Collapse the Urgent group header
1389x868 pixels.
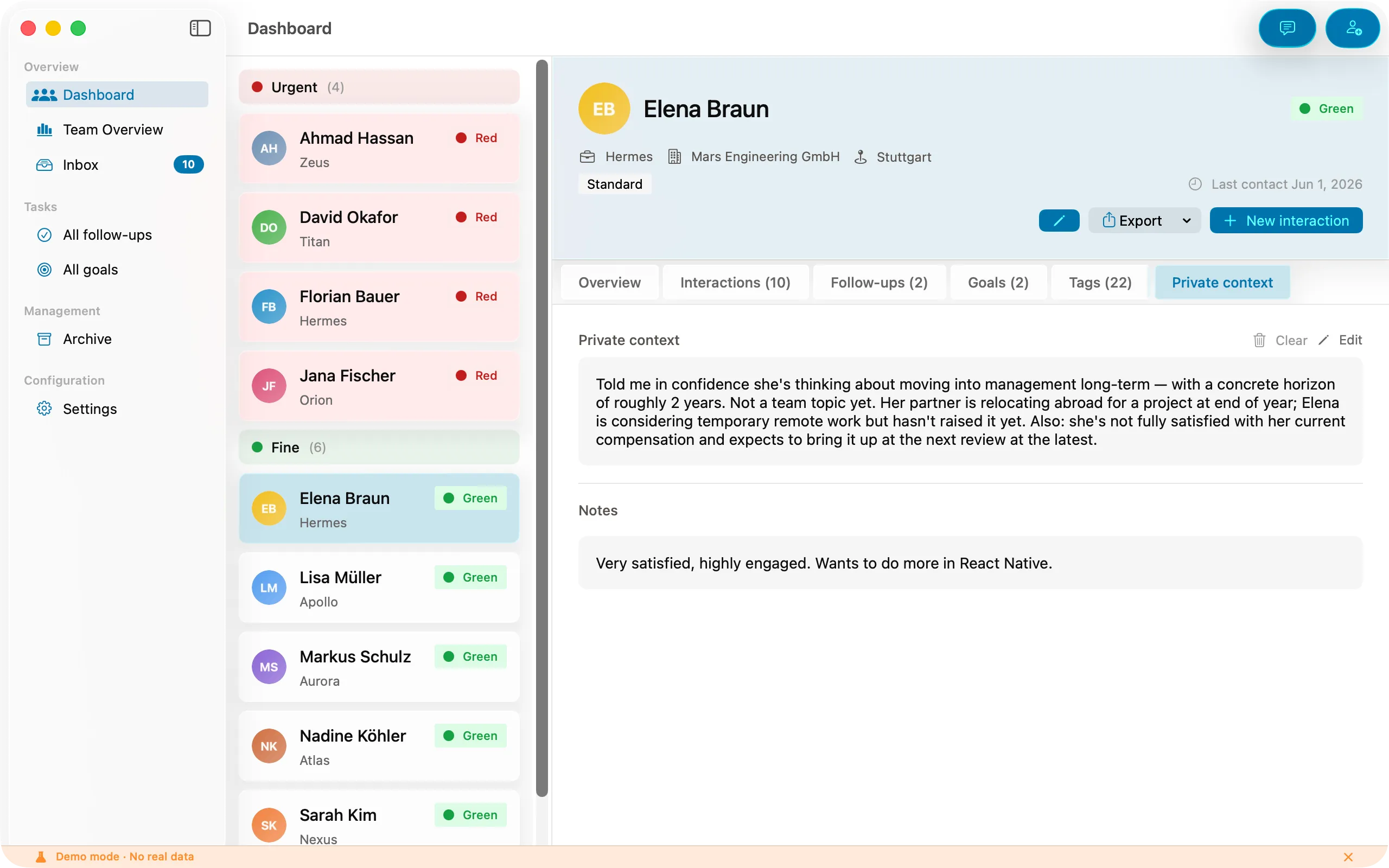[x=379, y=87]
